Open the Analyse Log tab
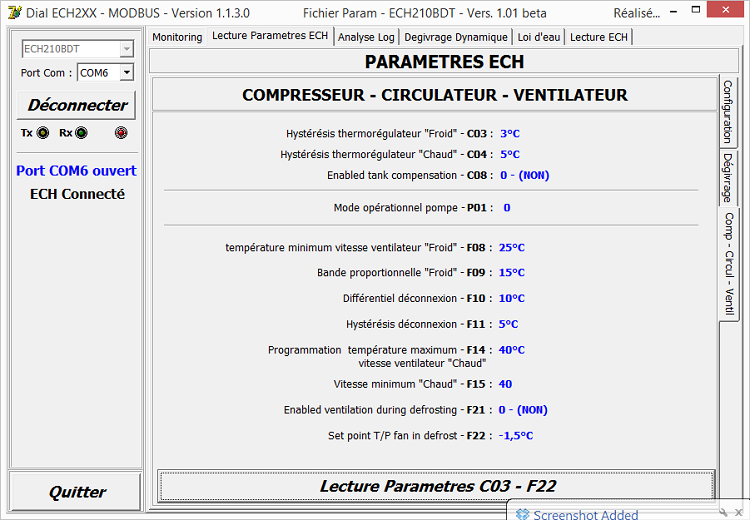Screen dimensions: 750x520 366,37
